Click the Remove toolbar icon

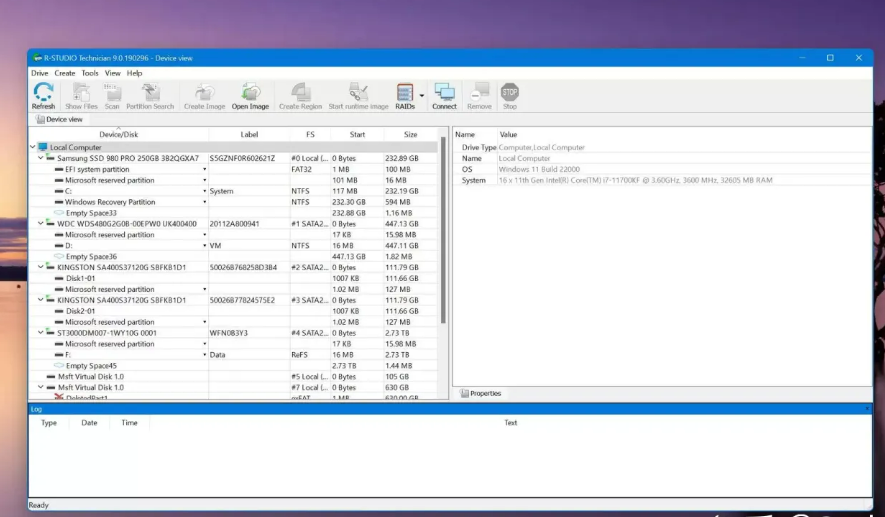coord(479,96)
